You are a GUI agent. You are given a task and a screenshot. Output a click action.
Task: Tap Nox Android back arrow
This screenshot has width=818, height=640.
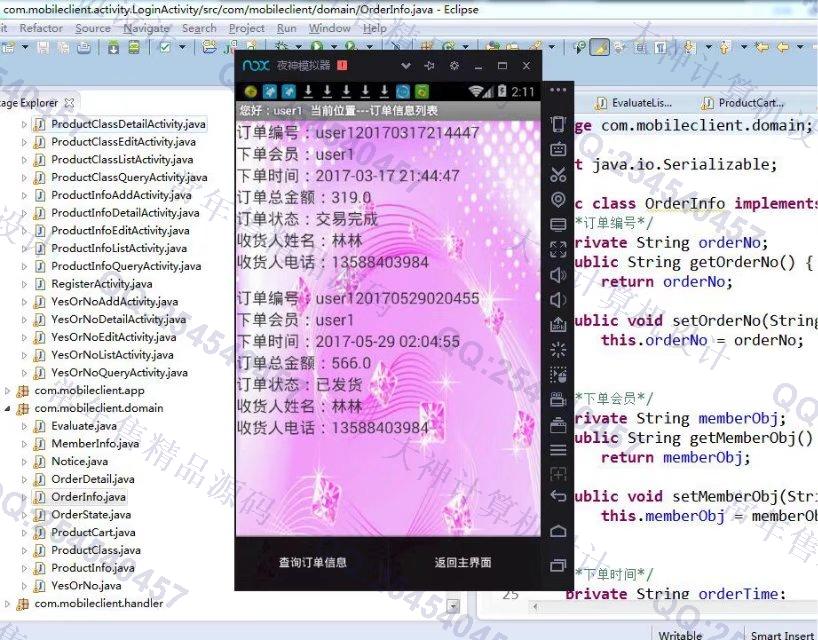point(558,496)
